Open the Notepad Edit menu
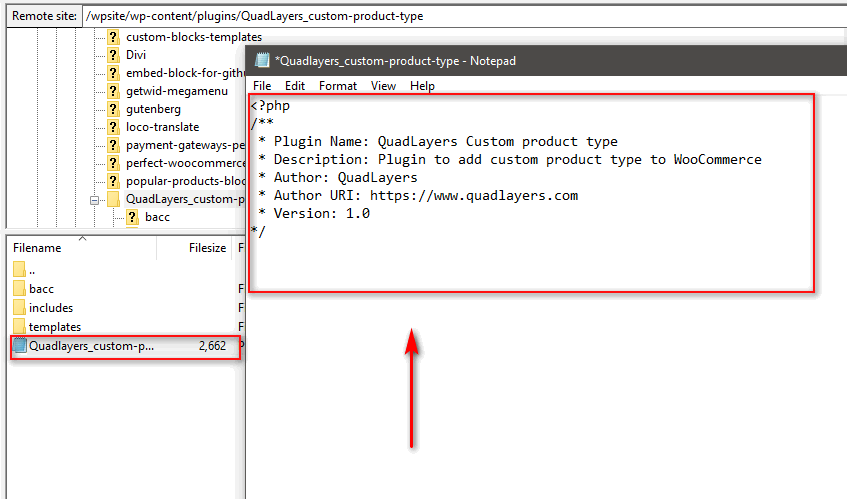Screen dimensions: 847x499 [x=295, y=86]
